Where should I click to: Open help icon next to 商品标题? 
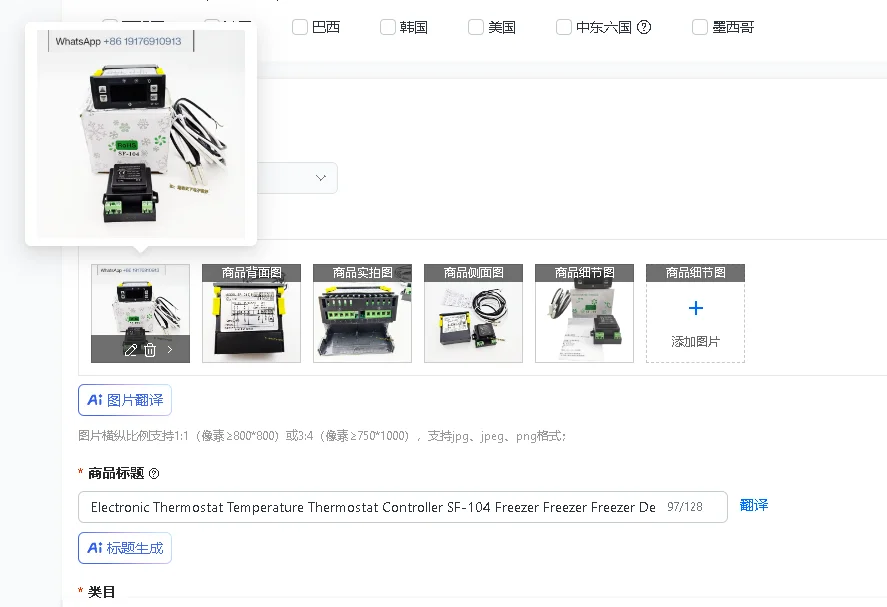(x=154, y=473)
